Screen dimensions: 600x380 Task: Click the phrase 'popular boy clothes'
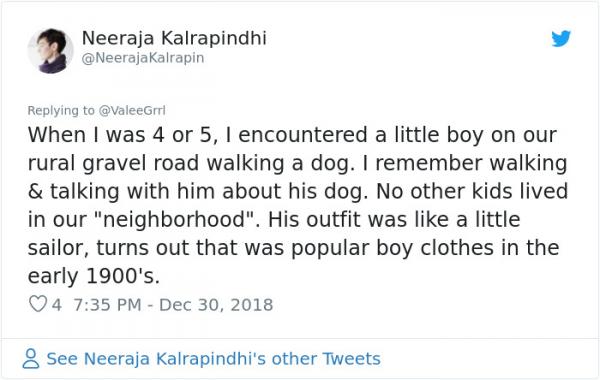point(392,248)
